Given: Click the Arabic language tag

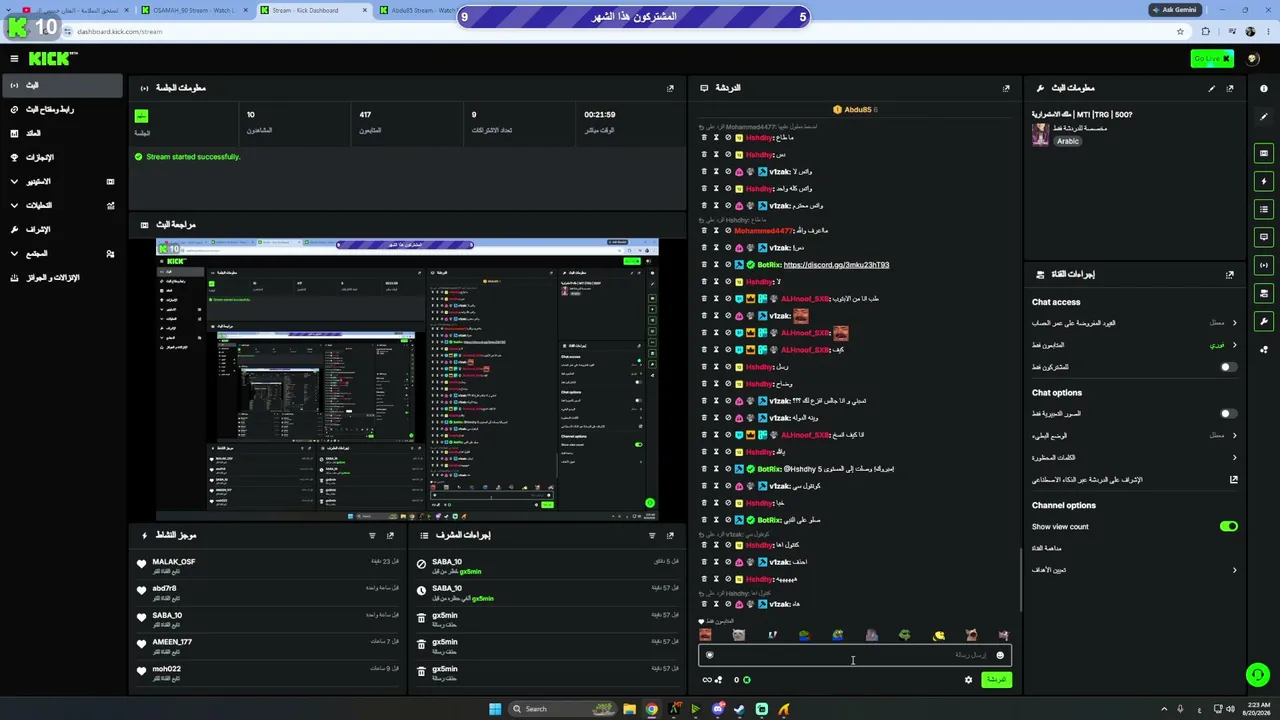Looking at the screenshot, I should pyautogui.click(x=1068, y=141).
